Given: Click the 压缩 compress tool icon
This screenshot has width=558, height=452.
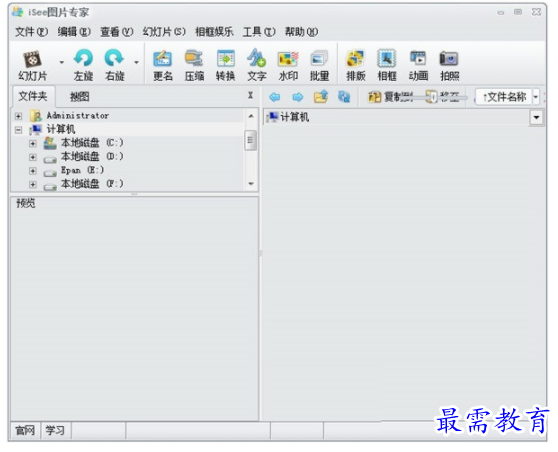Looking at the screenshot, I should click(194, 65).
